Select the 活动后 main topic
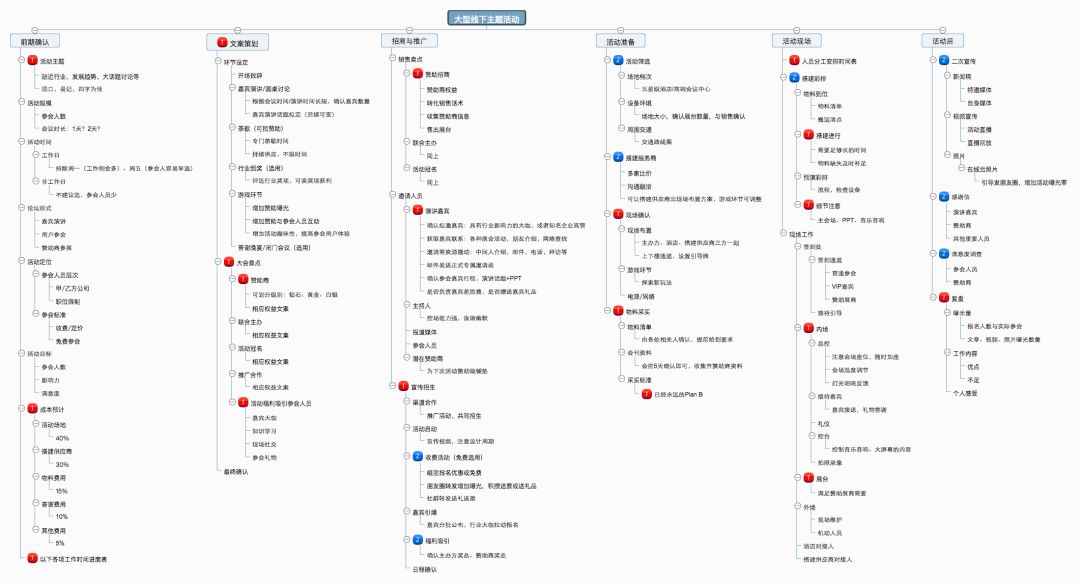The height and width of the screenshot is (584, 1080). click(943, 41)
